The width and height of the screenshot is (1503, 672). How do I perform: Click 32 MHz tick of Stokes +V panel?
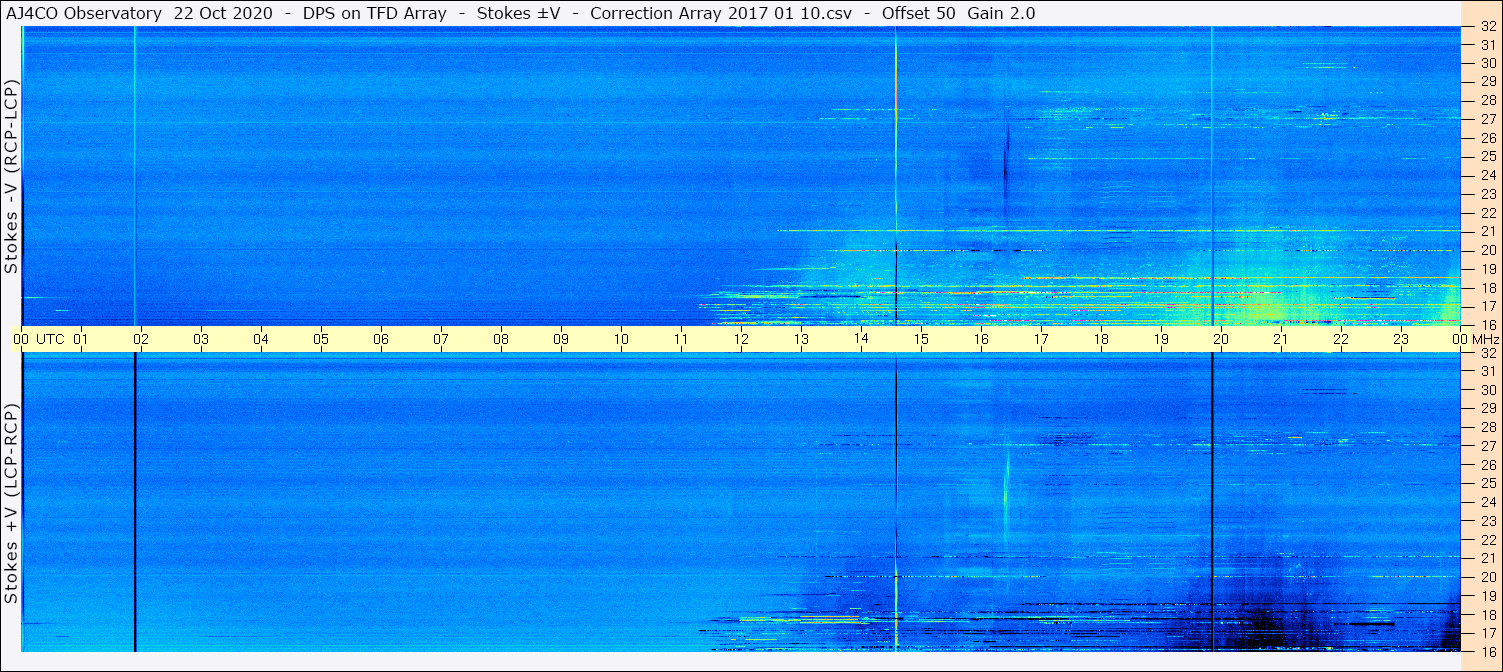coord(1487,353)
